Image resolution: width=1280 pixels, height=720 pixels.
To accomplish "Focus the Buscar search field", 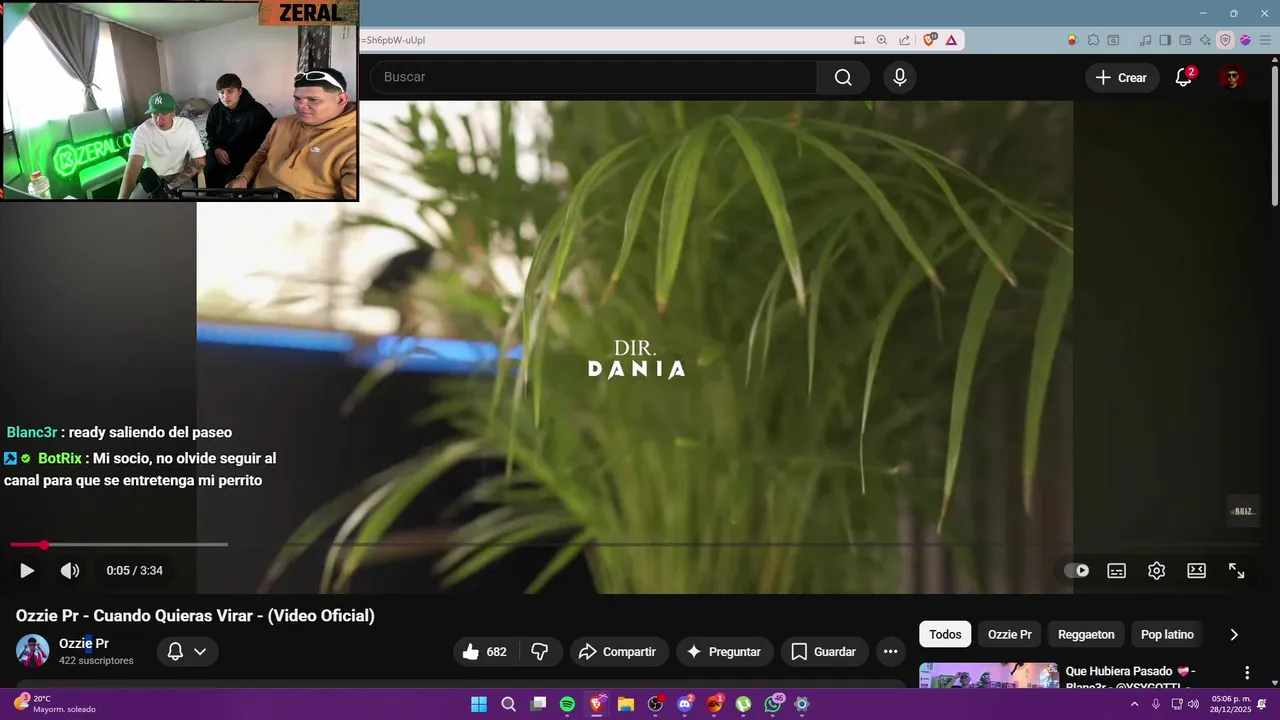I will [594, 77].
